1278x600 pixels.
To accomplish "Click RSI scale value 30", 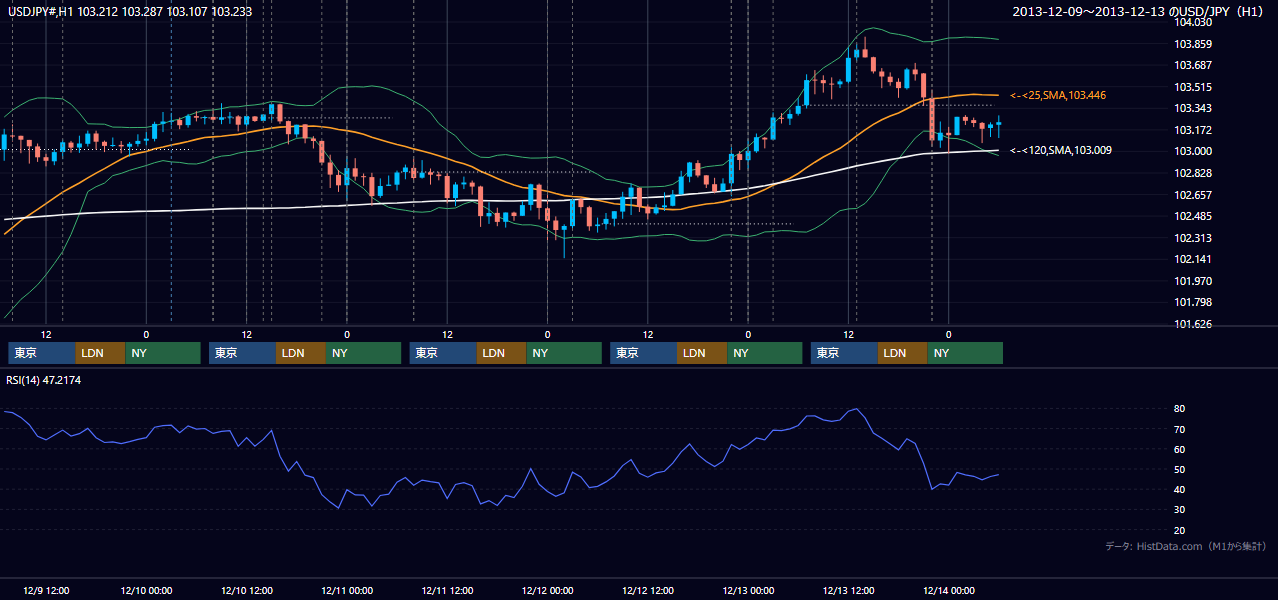I will [x=1180, y=510].
